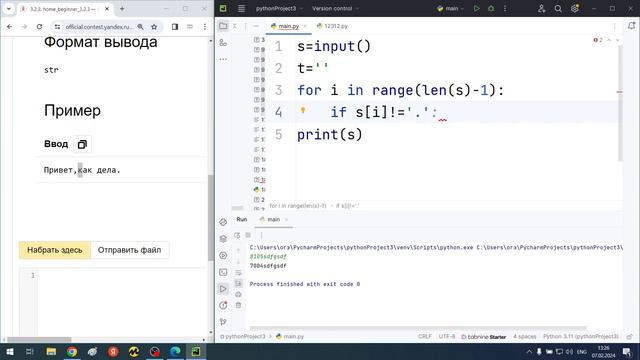Toggle soft-wrap in Run console

(238, 272)
